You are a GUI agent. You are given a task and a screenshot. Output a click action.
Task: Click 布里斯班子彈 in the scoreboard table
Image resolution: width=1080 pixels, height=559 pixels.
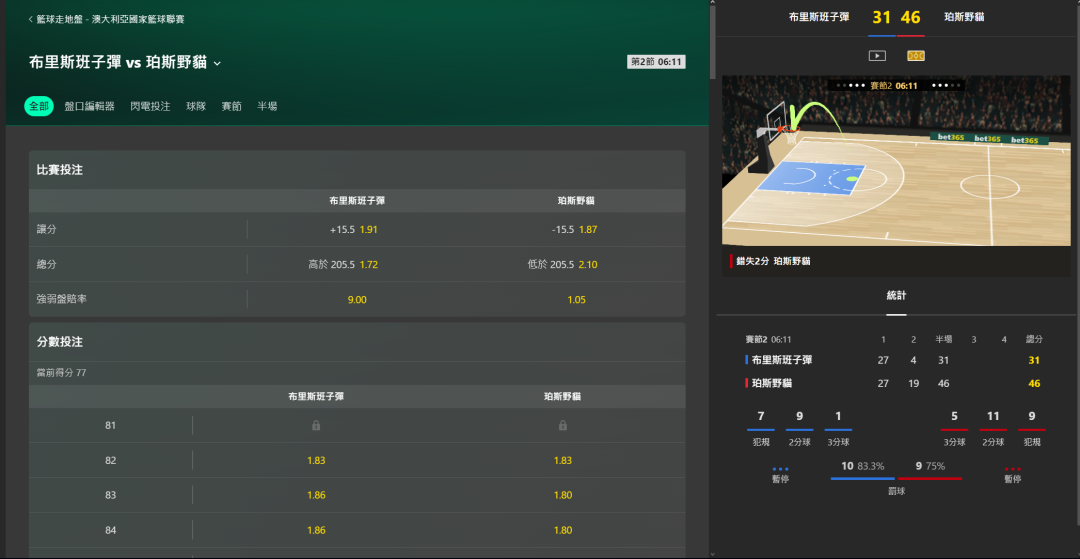coord(782,360)
